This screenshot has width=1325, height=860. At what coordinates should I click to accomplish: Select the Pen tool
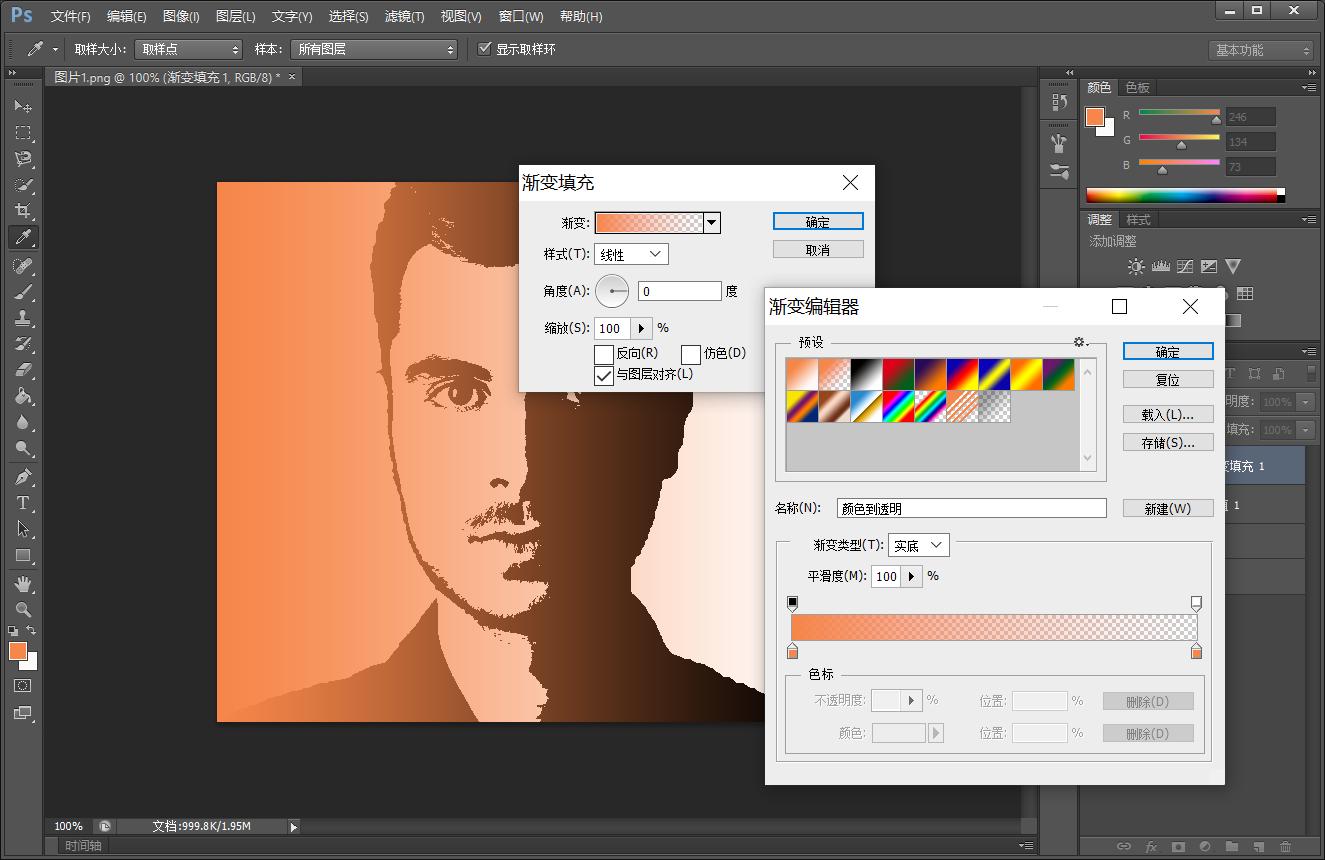[22, 477]
